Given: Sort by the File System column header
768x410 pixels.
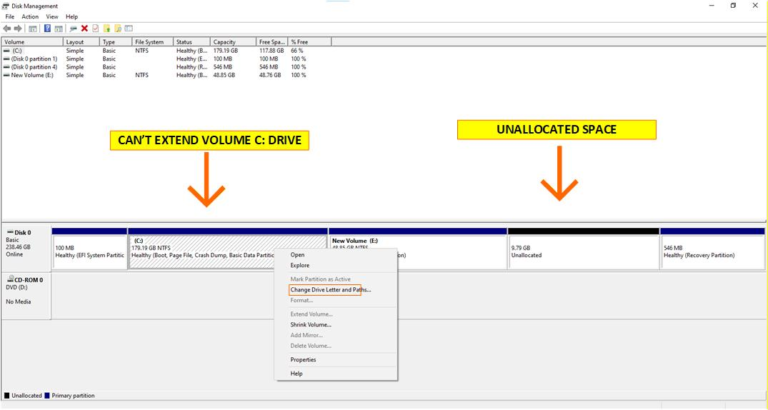Looking at the screenshot, I should click(x=153, y=42).
